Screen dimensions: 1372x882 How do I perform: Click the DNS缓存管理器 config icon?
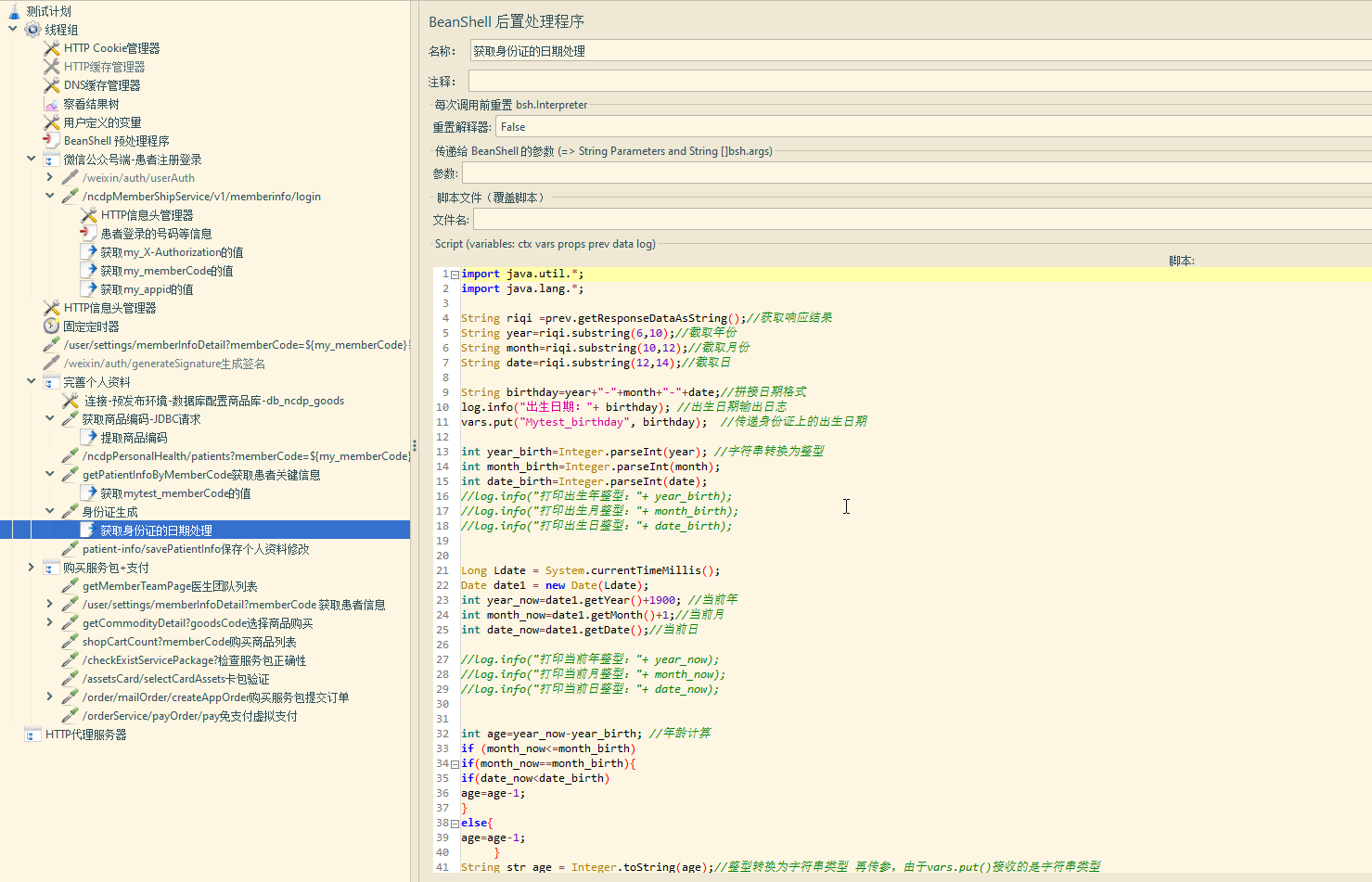(x=52, y=85)
